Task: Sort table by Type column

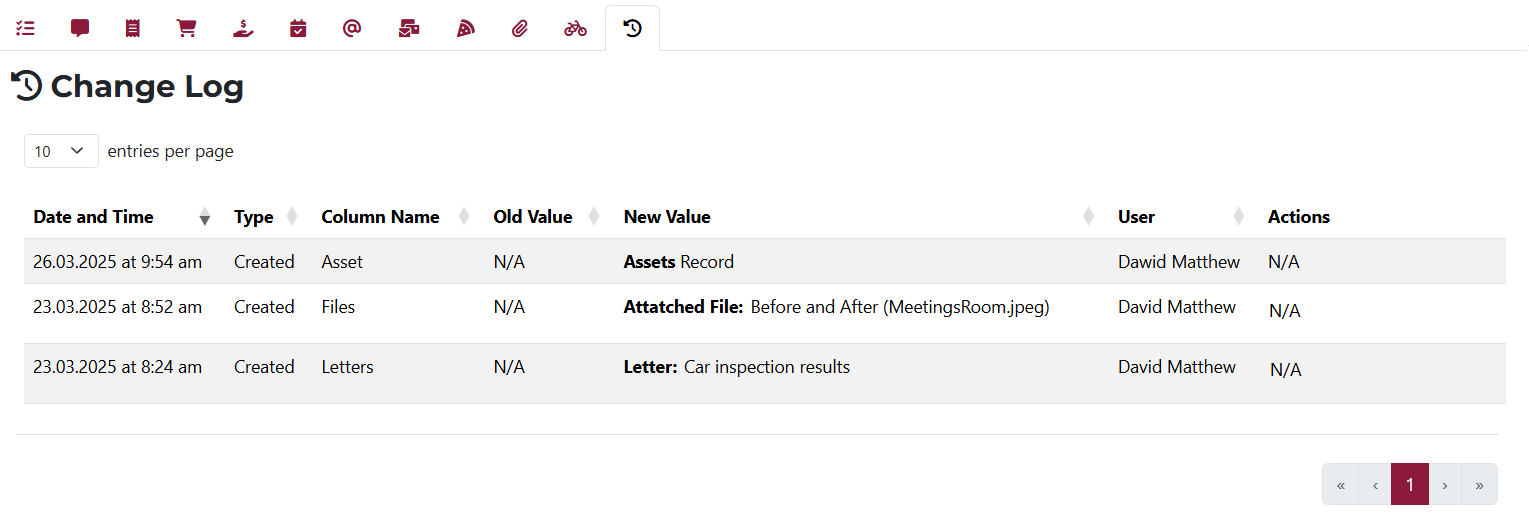Action: tap(254, 217)
